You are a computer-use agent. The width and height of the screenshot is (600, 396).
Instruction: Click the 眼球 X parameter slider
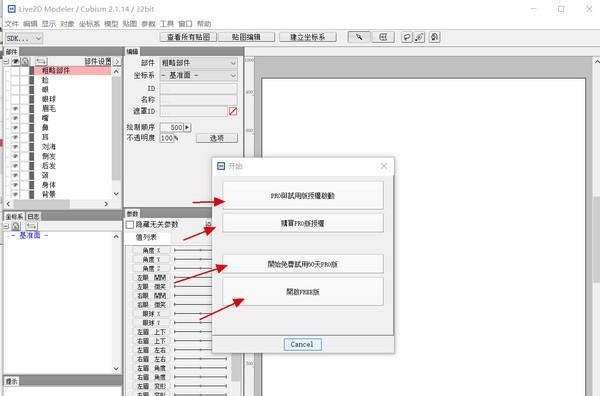click(193, 314)
